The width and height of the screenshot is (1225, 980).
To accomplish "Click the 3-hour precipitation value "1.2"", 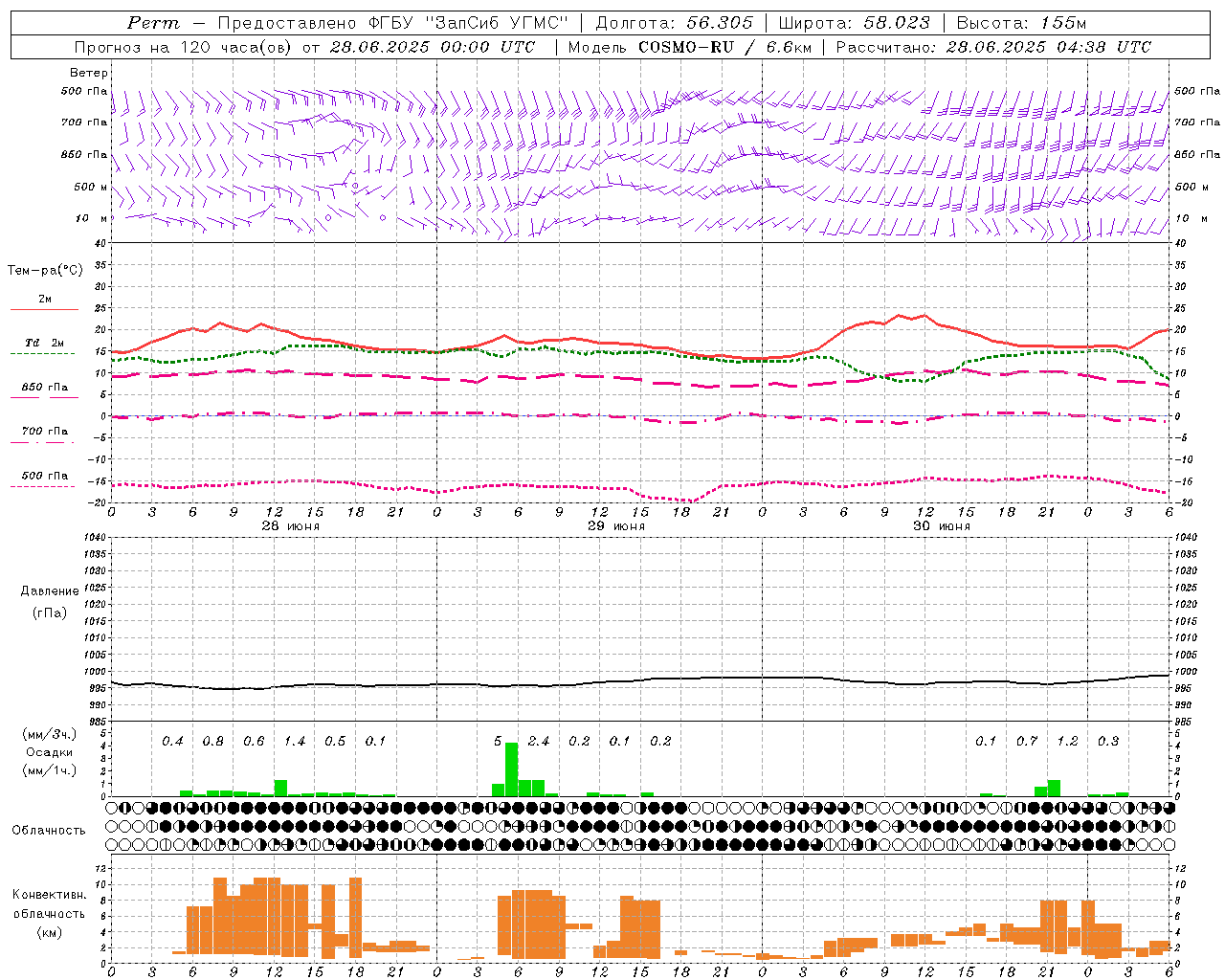I will [x=1068, y=742].
